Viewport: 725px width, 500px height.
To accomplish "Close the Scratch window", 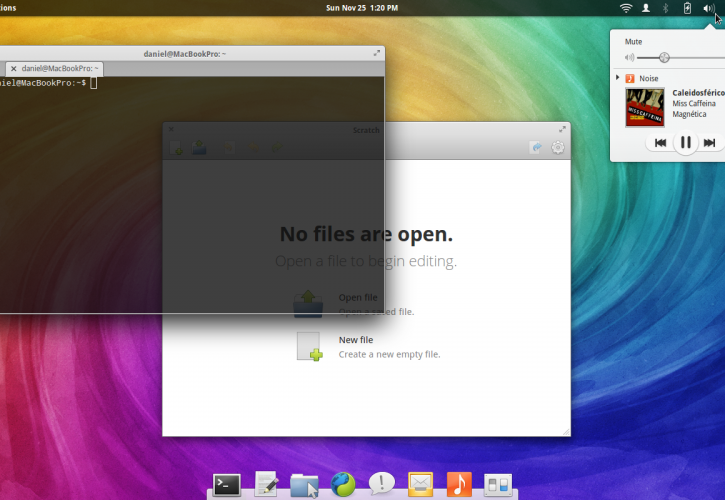I will (171, 130).
